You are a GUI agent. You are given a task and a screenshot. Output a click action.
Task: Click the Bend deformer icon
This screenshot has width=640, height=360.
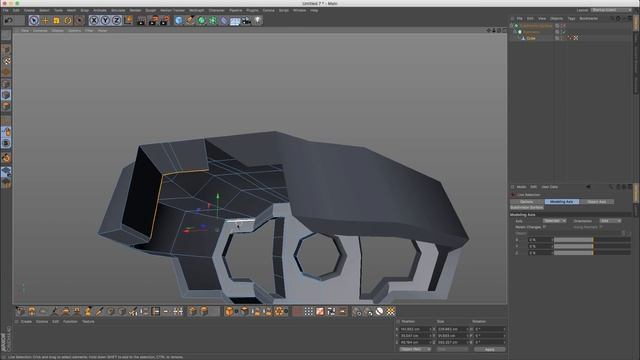coord(224,20)
